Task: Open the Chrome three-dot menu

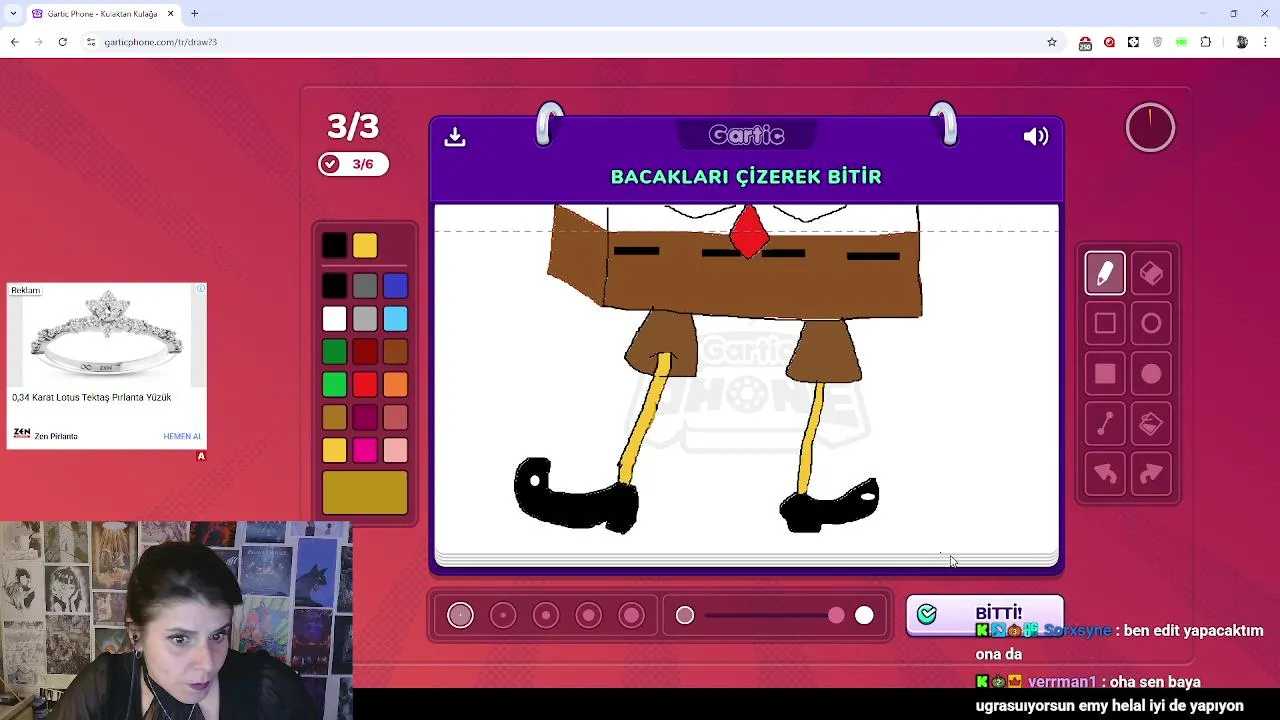Action: click(1266, 42)
